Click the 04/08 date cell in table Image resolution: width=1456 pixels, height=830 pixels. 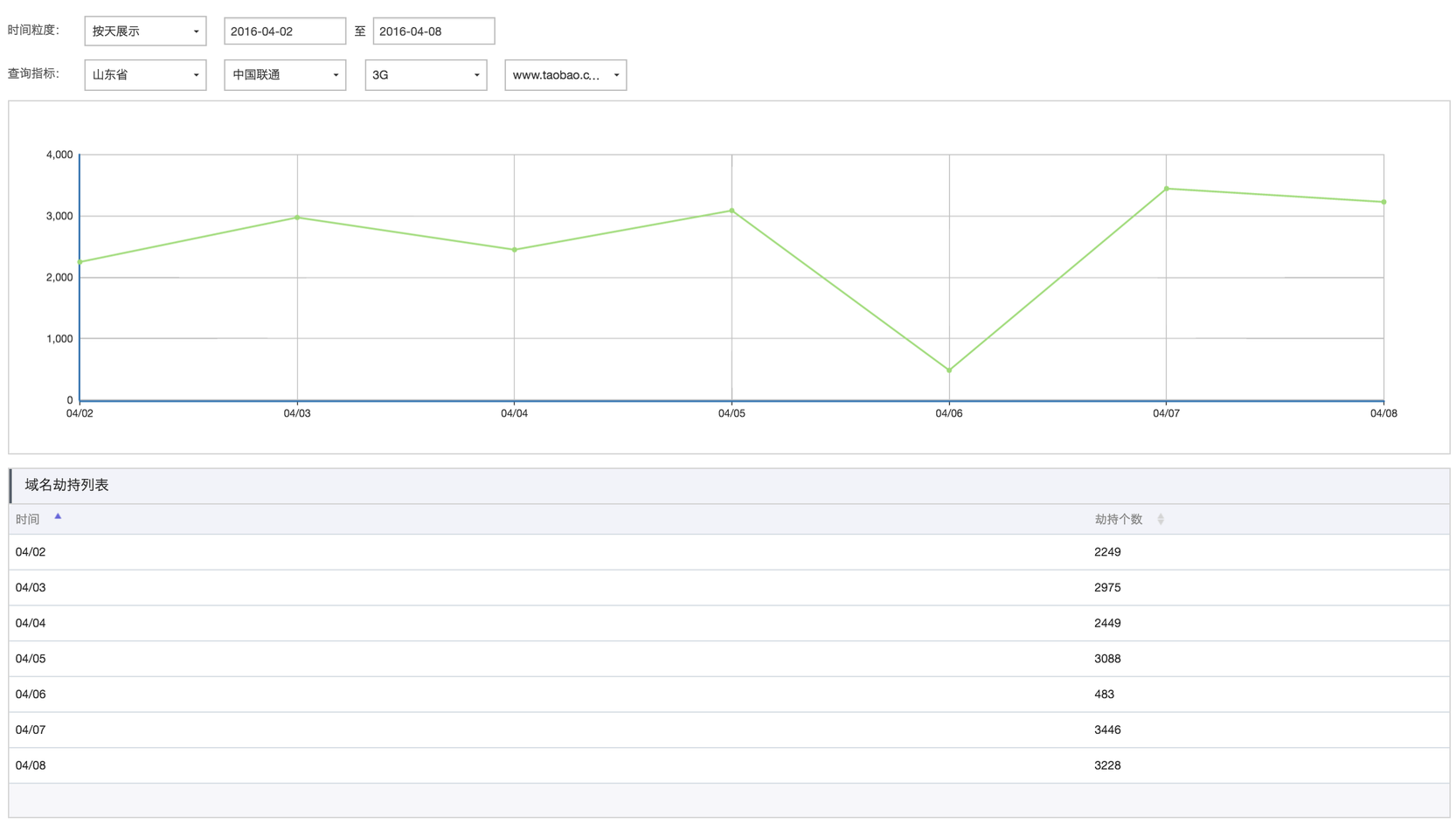(x=31, y=765)
